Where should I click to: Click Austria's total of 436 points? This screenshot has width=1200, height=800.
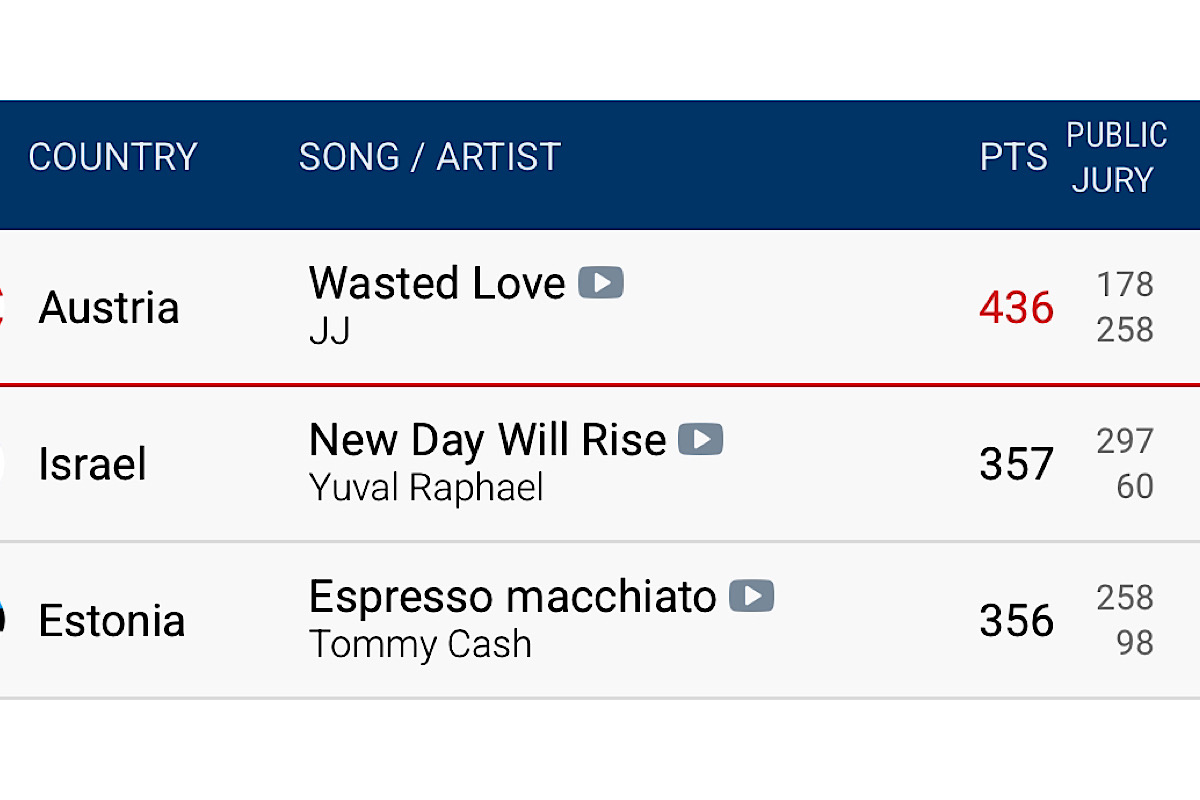click(x=1016, y=307)
